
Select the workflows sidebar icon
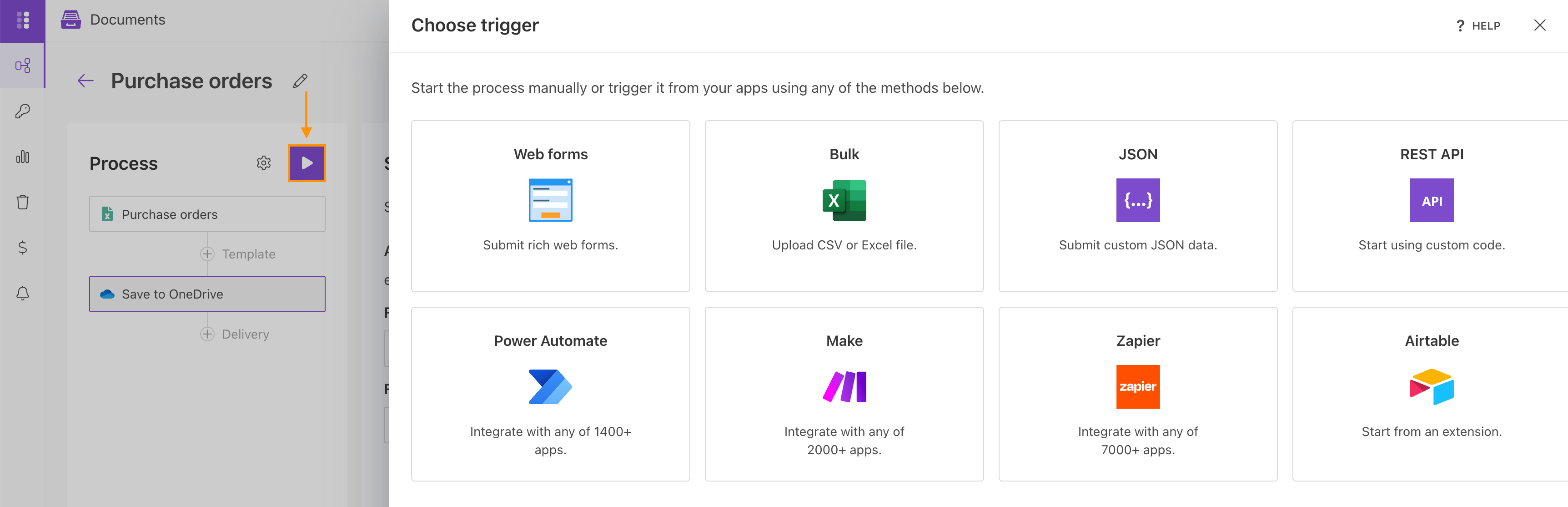point(23,65)
